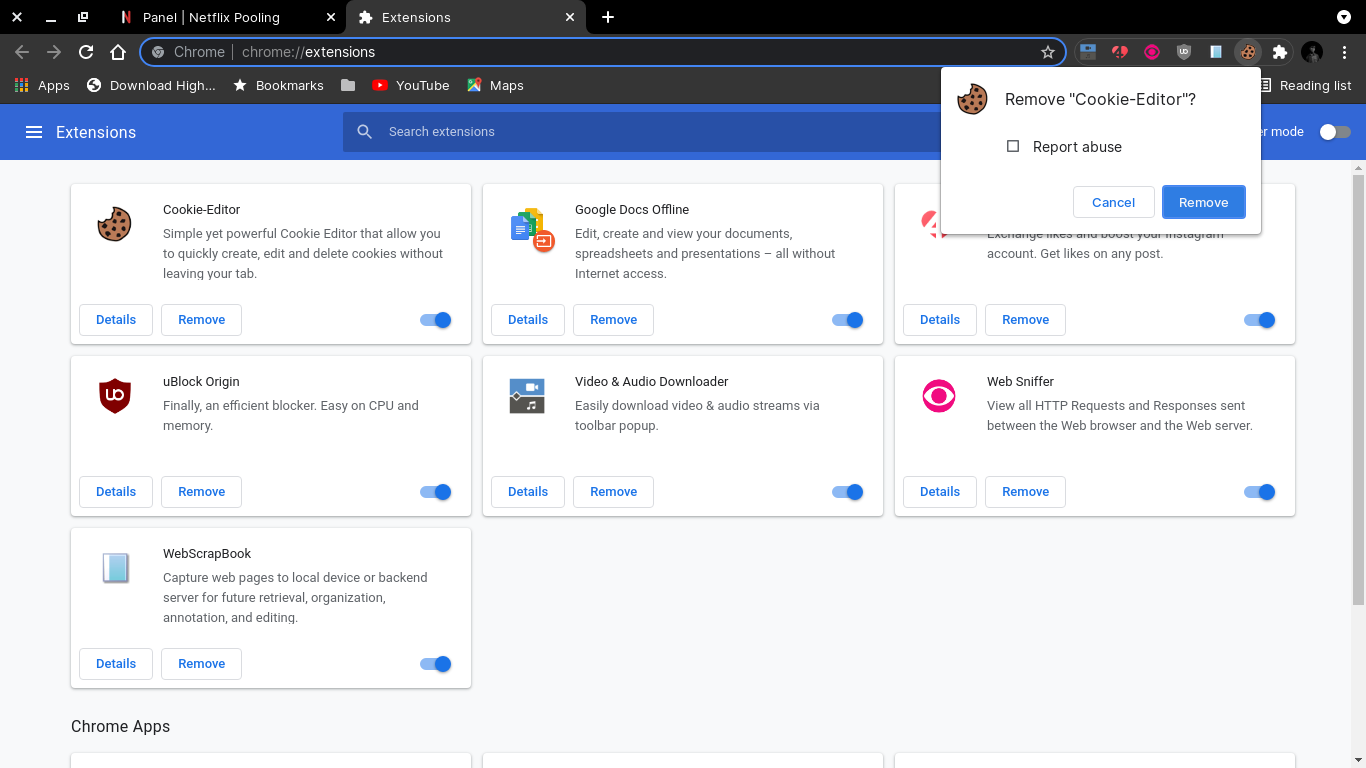Turn off the Google Docs Offline toggle
This screenshot has height=768, width=1366.
click(x=848, y=320)
